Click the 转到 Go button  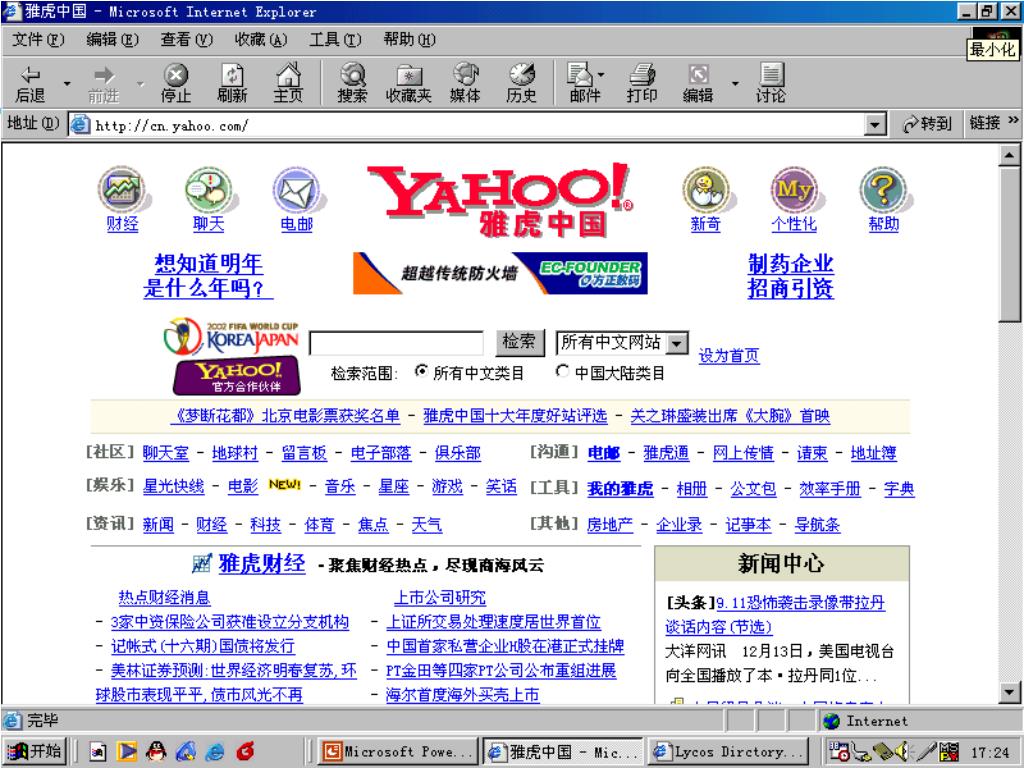pos(927,123)
